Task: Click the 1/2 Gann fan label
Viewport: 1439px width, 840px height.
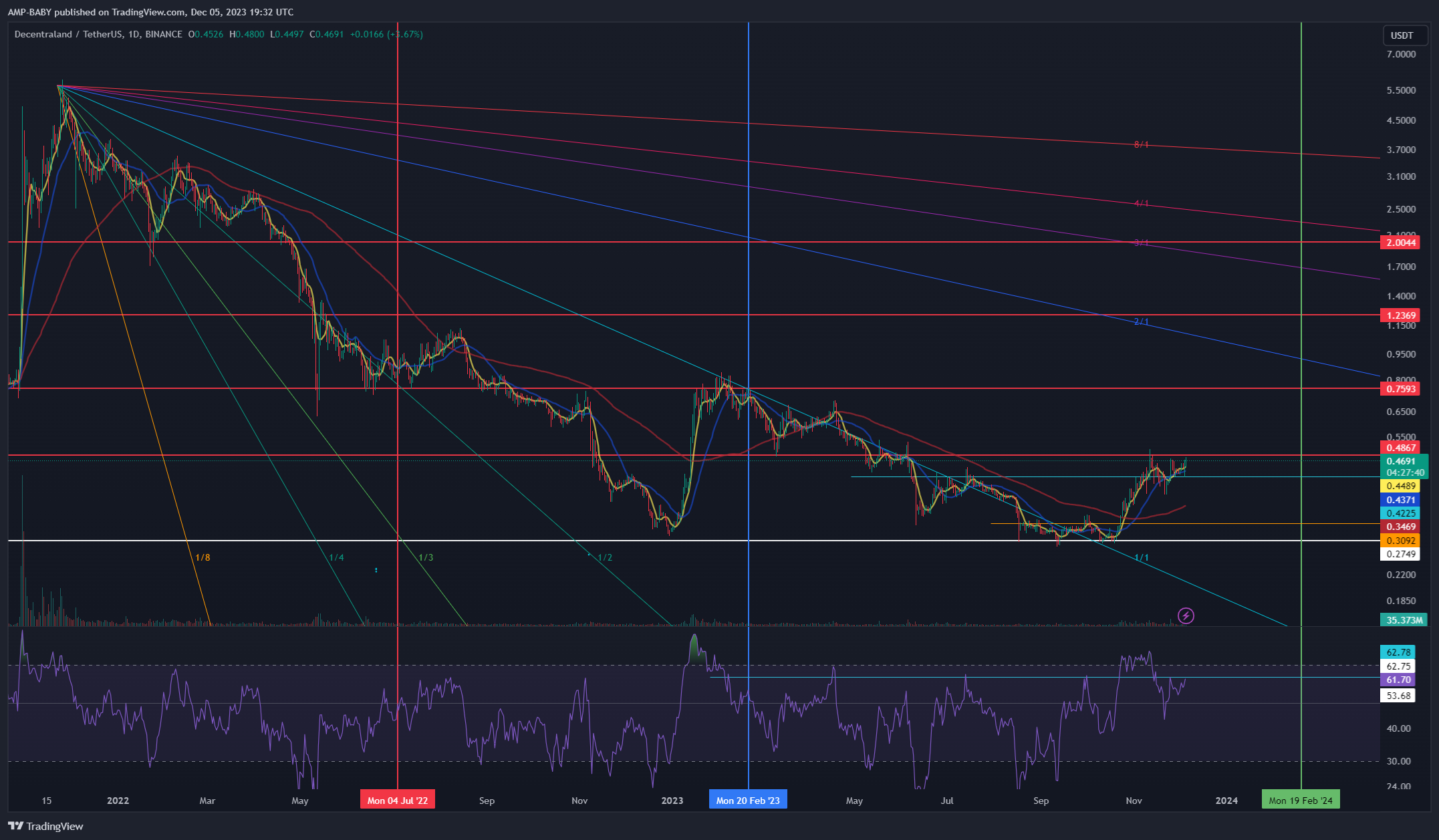Action: coord(605,557)
